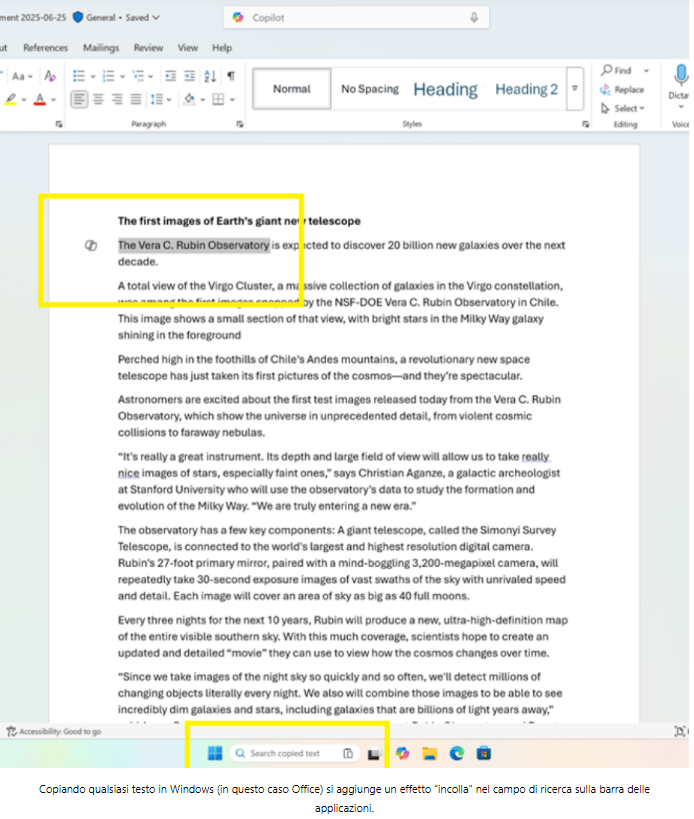Expand the Styles gallery more arrow

tap(575, 89)
